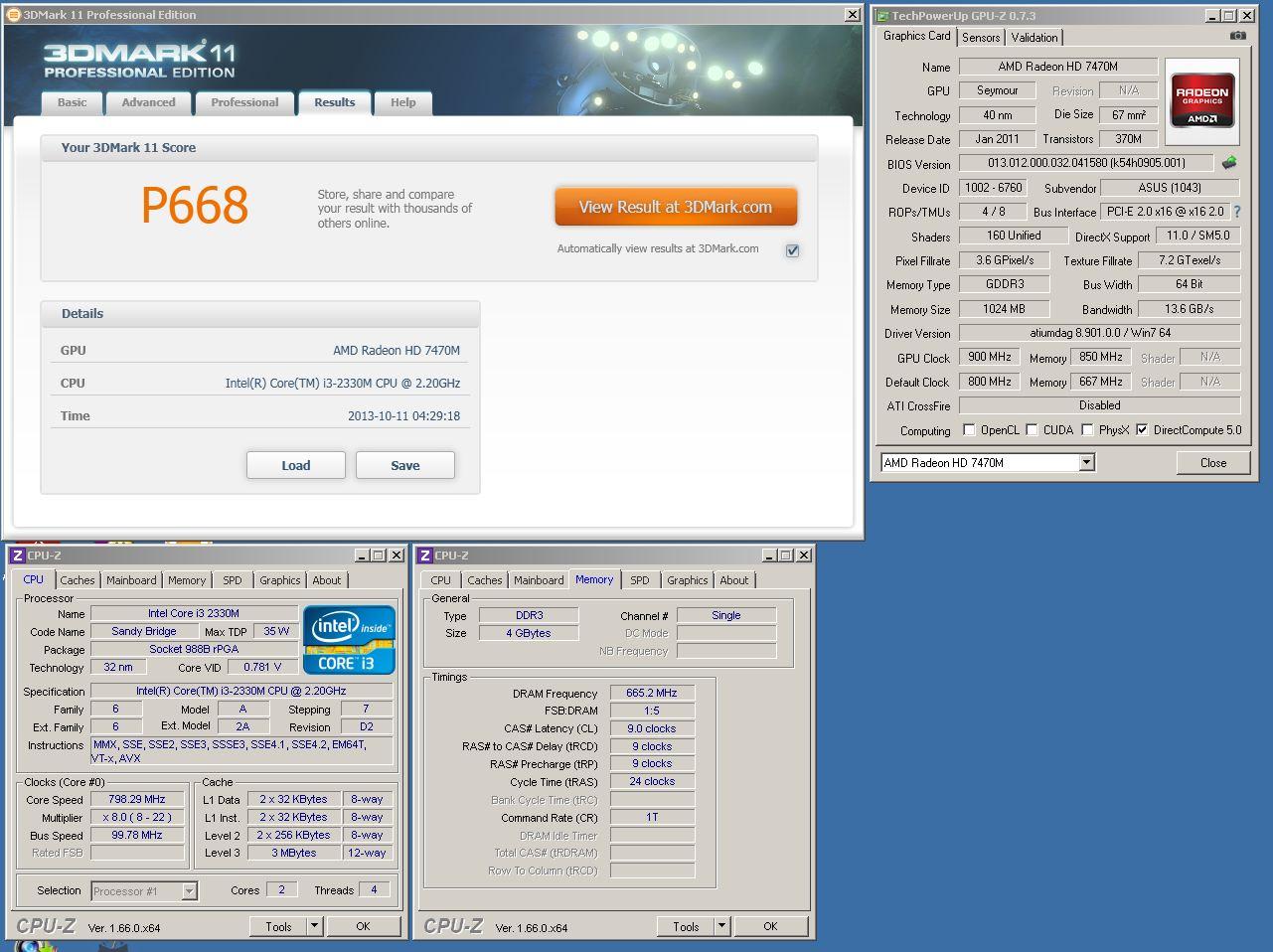
Task: Click the Memory CPU-Z window title icon
Action: [425, 555]
